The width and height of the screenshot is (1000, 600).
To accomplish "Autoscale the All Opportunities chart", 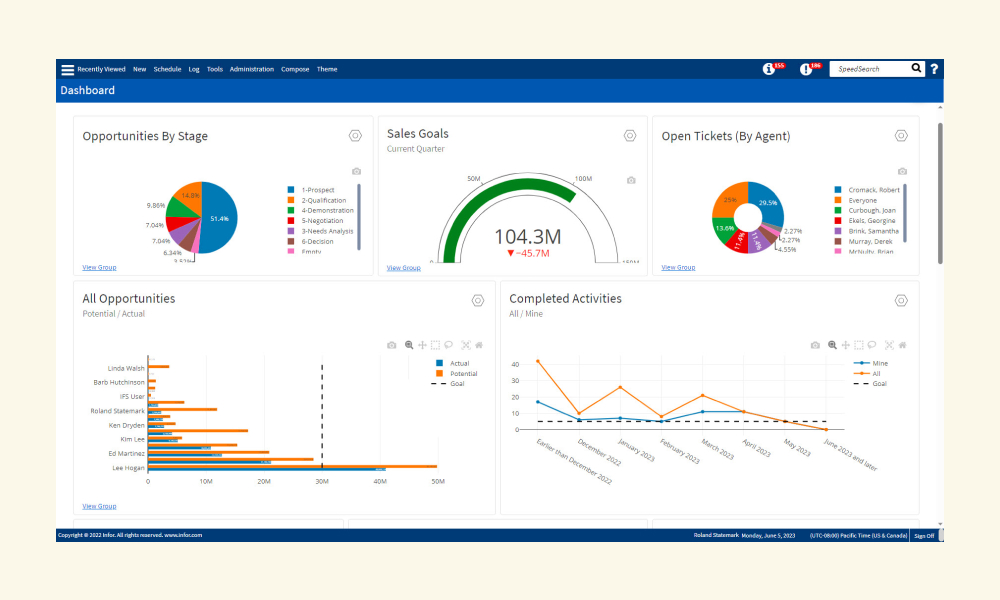I will coord(466,345).
